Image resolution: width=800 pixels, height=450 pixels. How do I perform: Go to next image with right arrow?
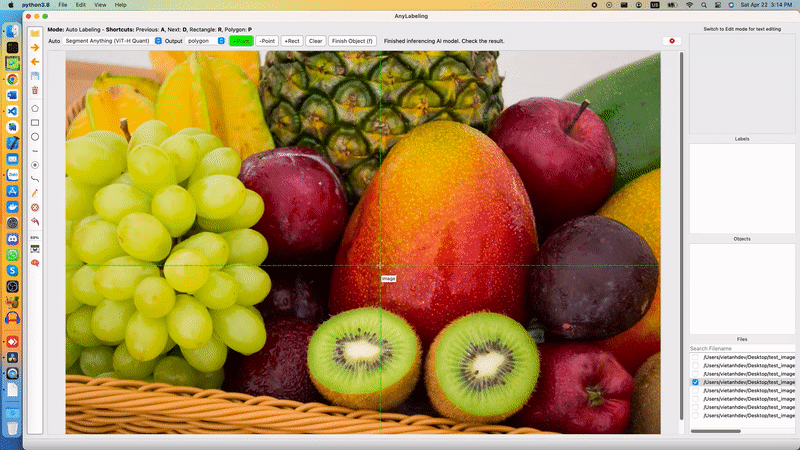pos(34,47)
